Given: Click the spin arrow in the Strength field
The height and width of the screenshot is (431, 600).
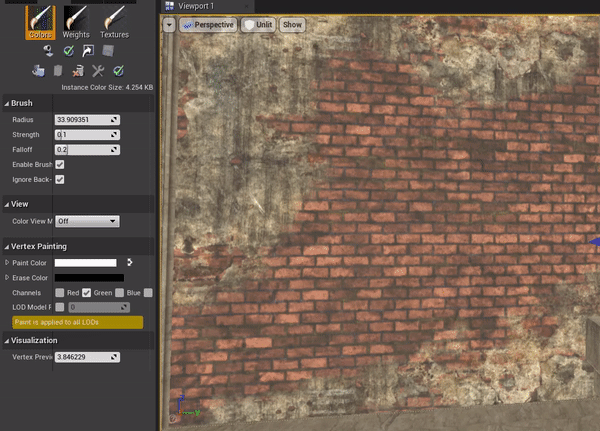Looking at the screenshot, I should (x=114, y=135).
